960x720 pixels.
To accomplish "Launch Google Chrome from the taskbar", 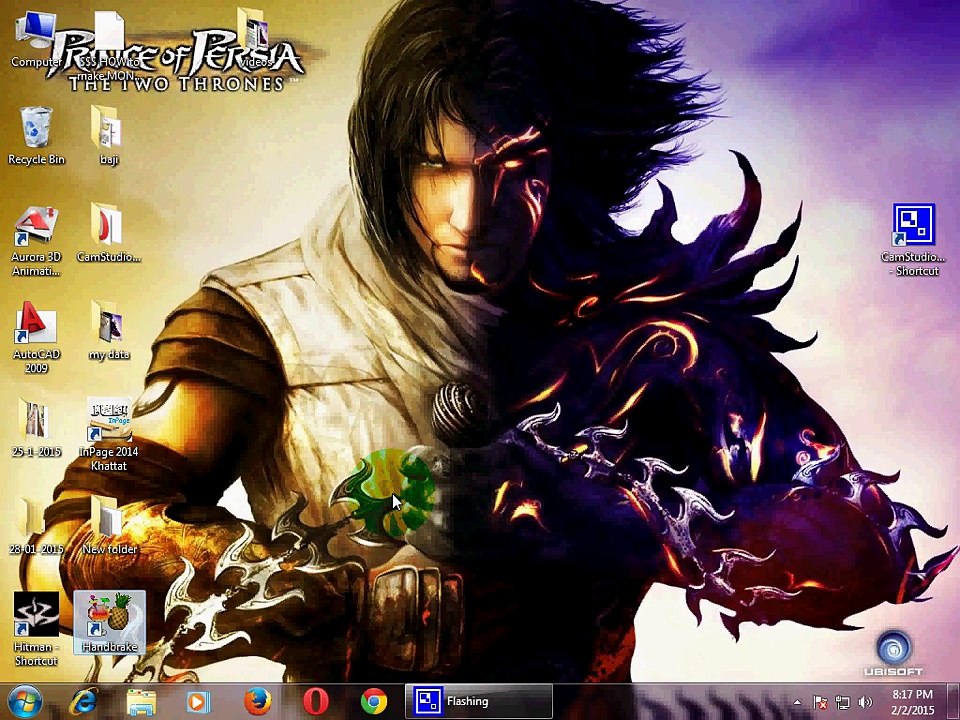I will [x=374, y=702].
